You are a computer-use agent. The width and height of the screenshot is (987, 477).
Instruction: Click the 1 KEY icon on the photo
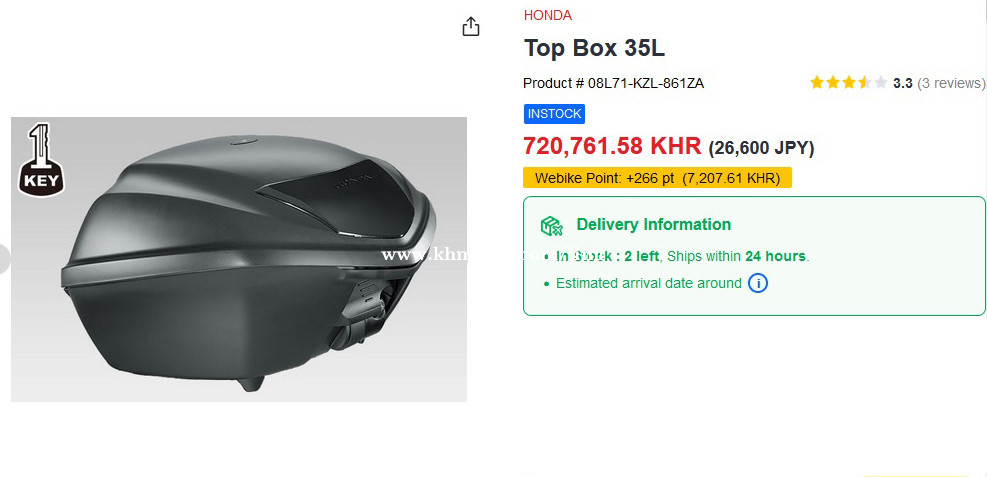pos(39,158)
